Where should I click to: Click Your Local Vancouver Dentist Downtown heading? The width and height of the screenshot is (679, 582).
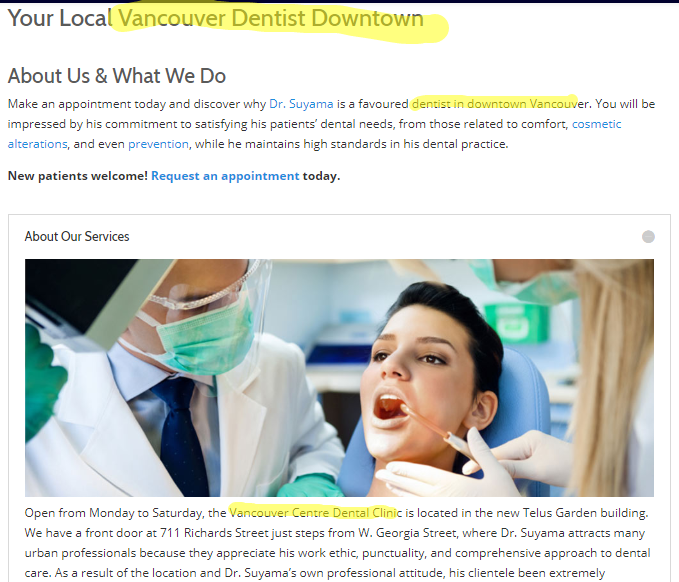(x=216, y=19)
